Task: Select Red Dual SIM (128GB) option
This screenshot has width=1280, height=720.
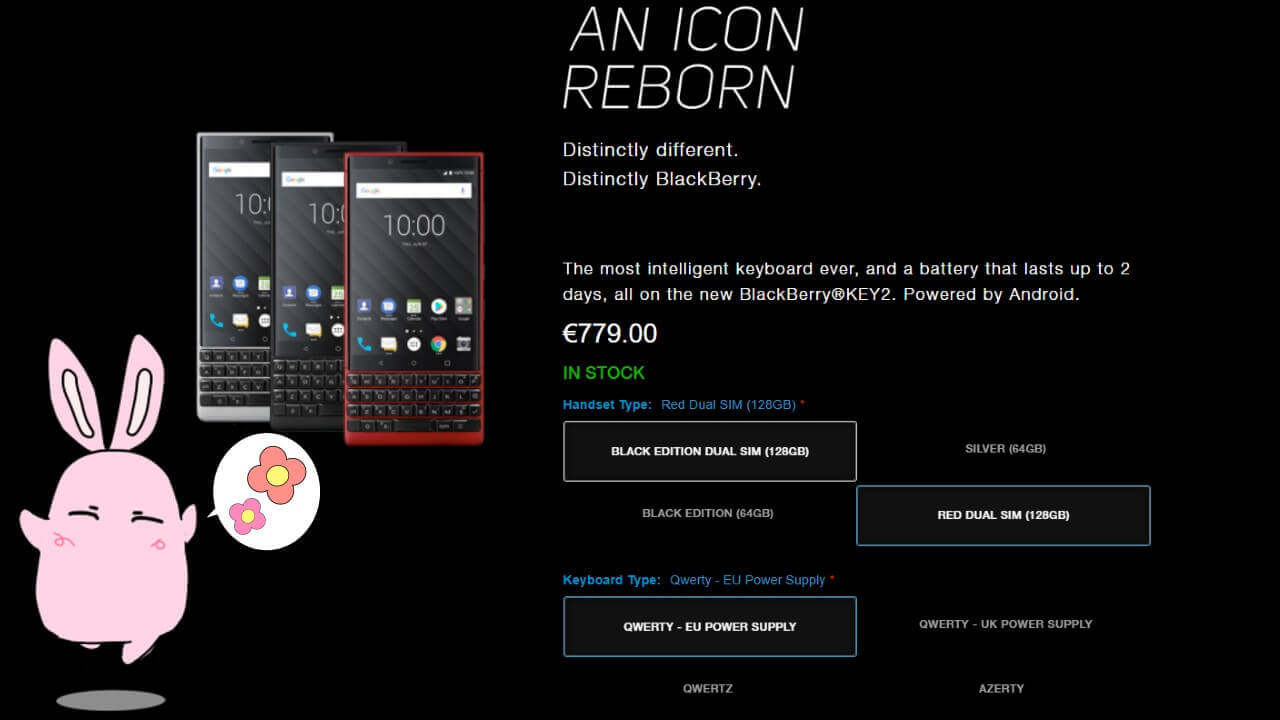Action: (x=1003, y=515)
